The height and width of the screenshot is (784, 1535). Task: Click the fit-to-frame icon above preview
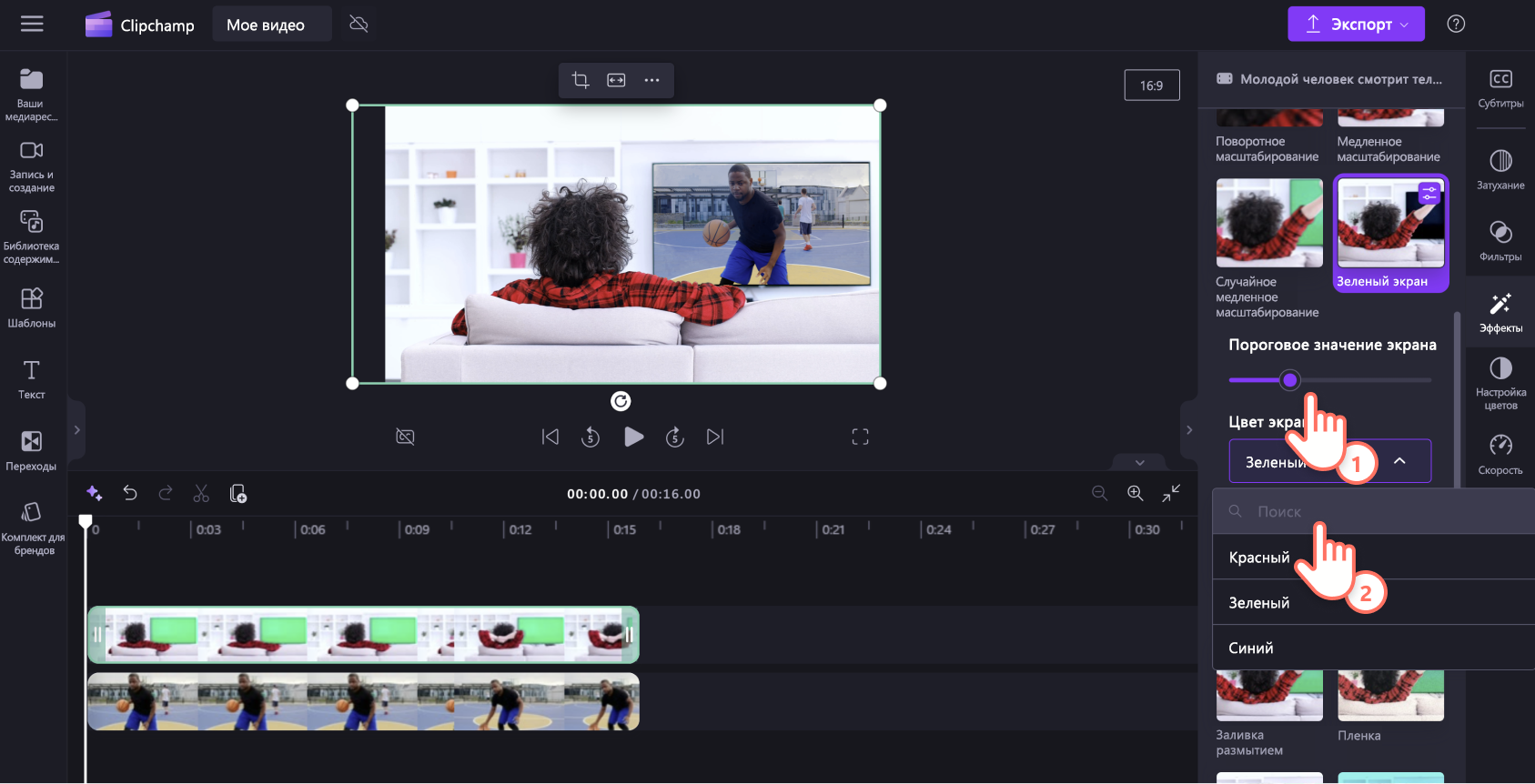coord(616,80)
